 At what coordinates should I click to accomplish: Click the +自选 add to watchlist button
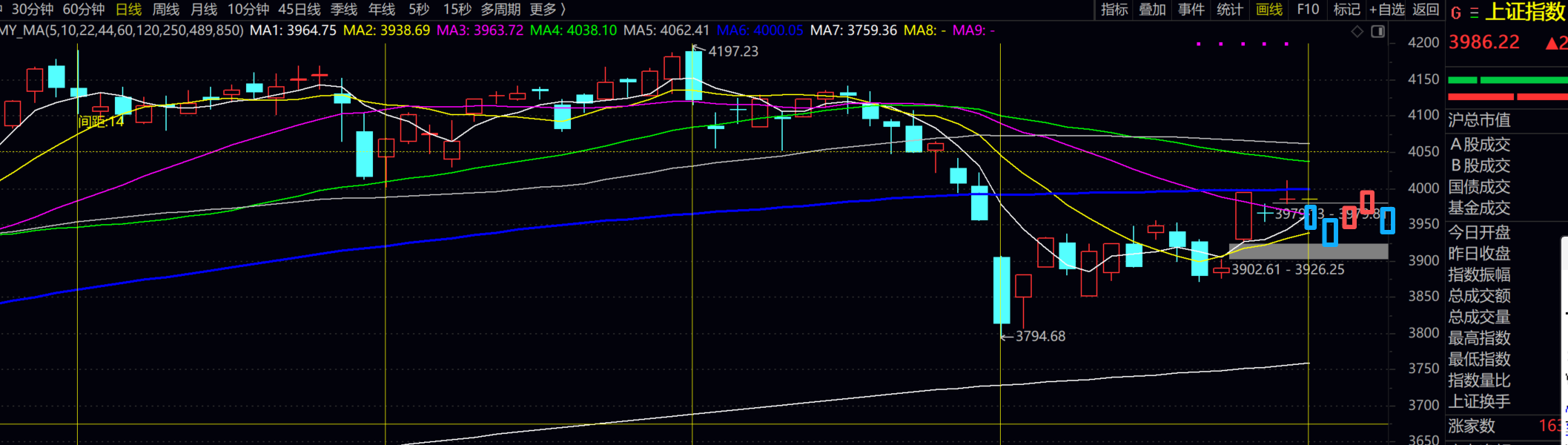click(x=1387, y=10)
